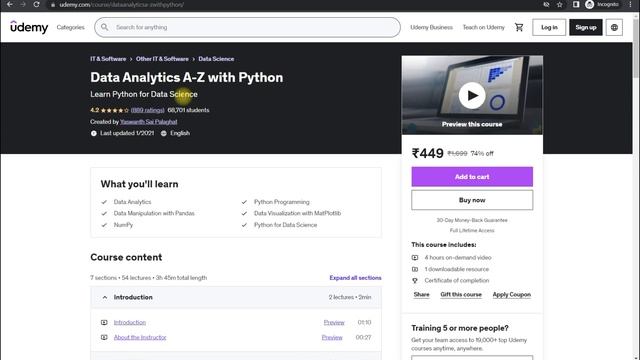
Task: Share this course
Action: coord(421,294)
